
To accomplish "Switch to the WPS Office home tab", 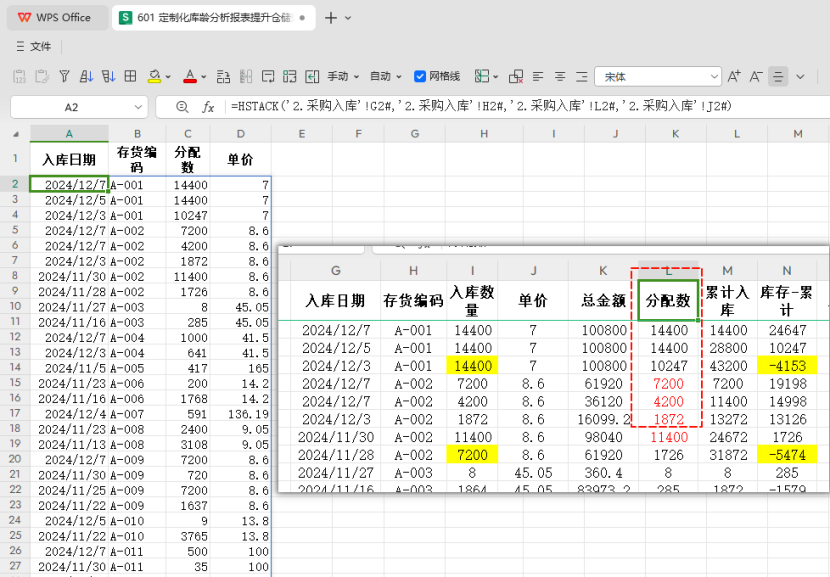I will [x=55, y=17].
